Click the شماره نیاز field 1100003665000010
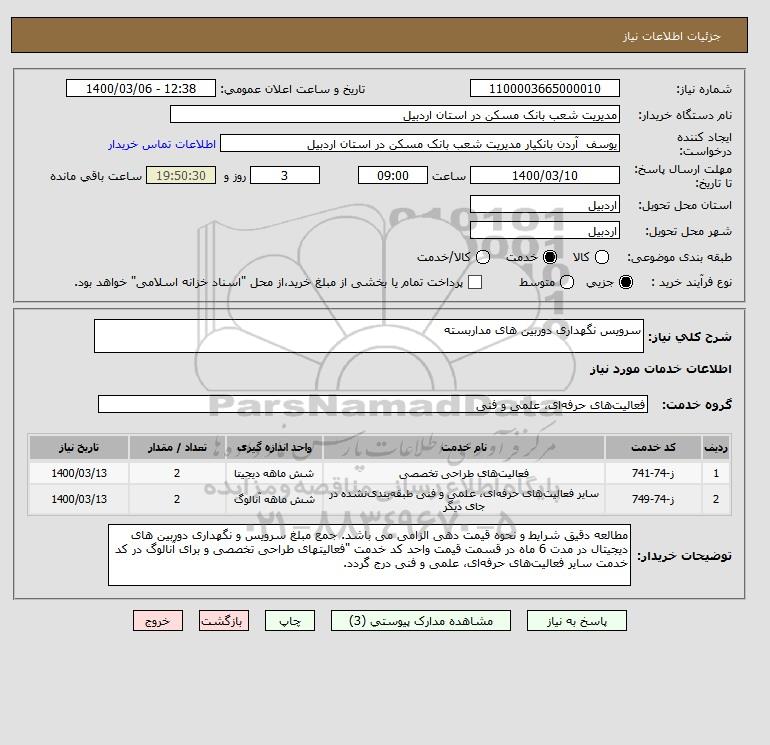770x745 pixels. click(545, 88)
